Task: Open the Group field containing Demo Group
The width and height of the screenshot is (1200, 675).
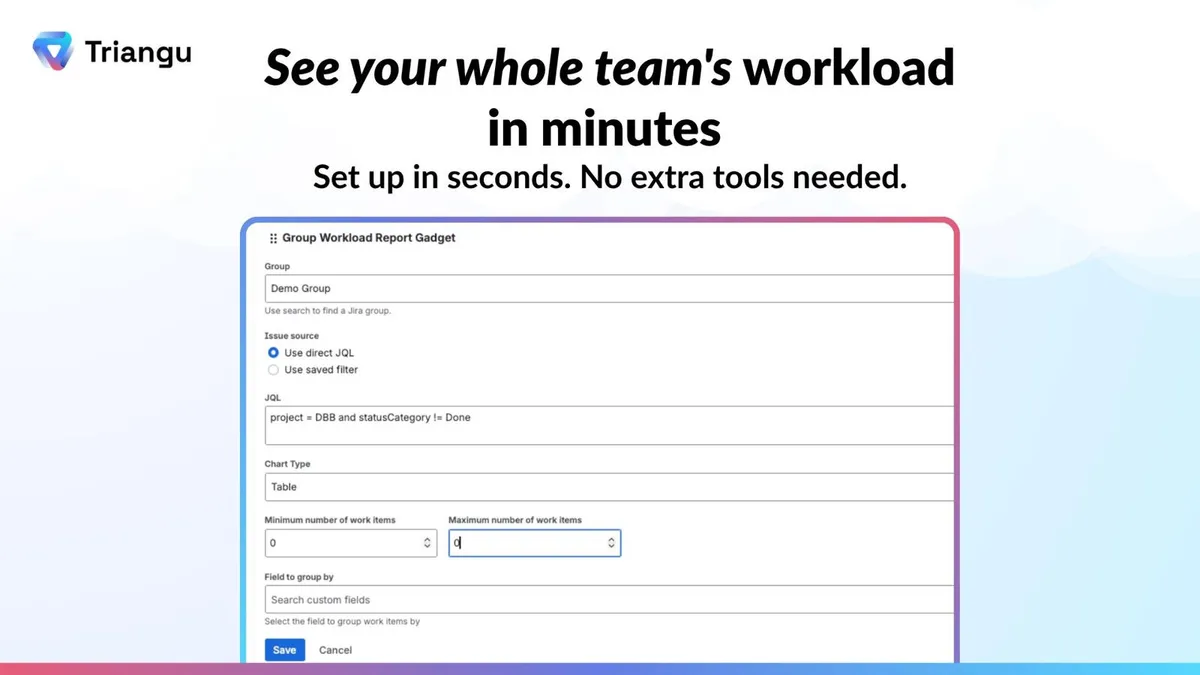Action: [x=610, y=288]
